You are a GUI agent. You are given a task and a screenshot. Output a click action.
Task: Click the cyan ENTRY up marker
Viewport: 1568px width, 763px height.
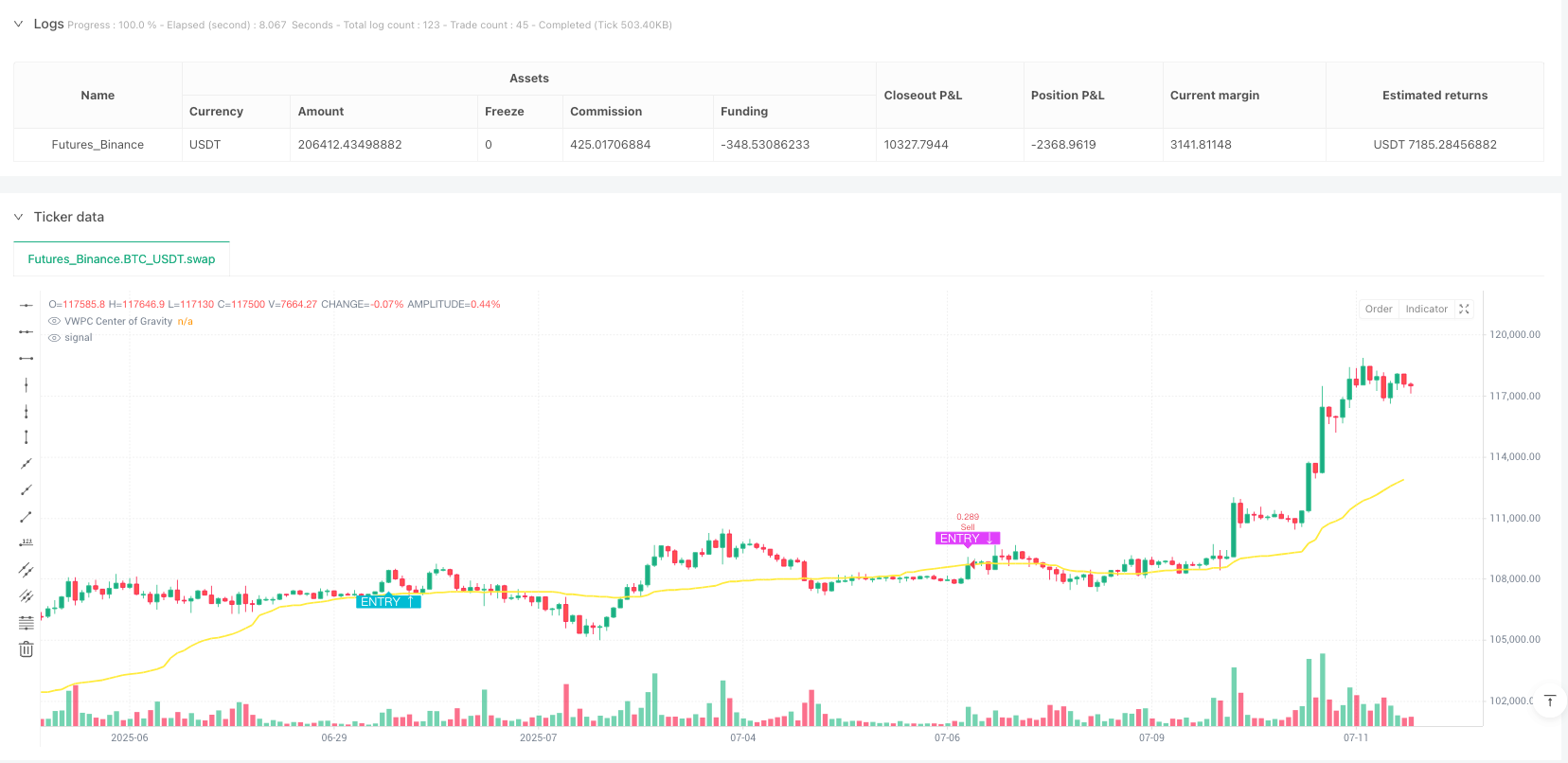pyautogui.click(x=388, y=602)
